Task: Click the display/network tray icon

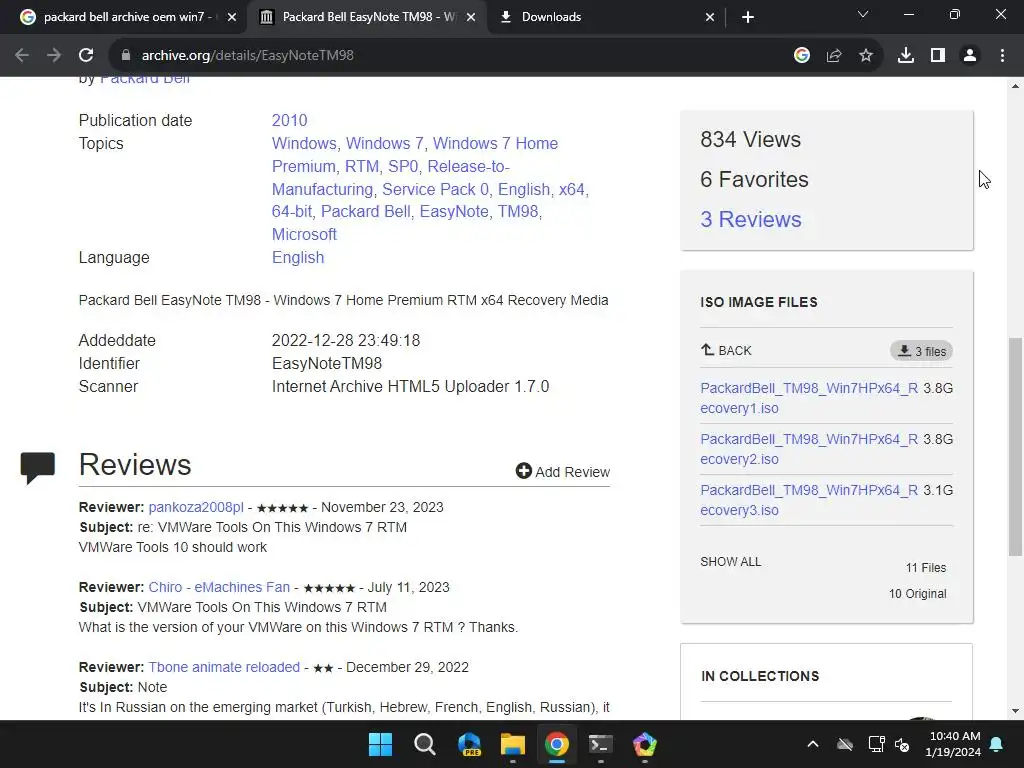Action: 876,744
